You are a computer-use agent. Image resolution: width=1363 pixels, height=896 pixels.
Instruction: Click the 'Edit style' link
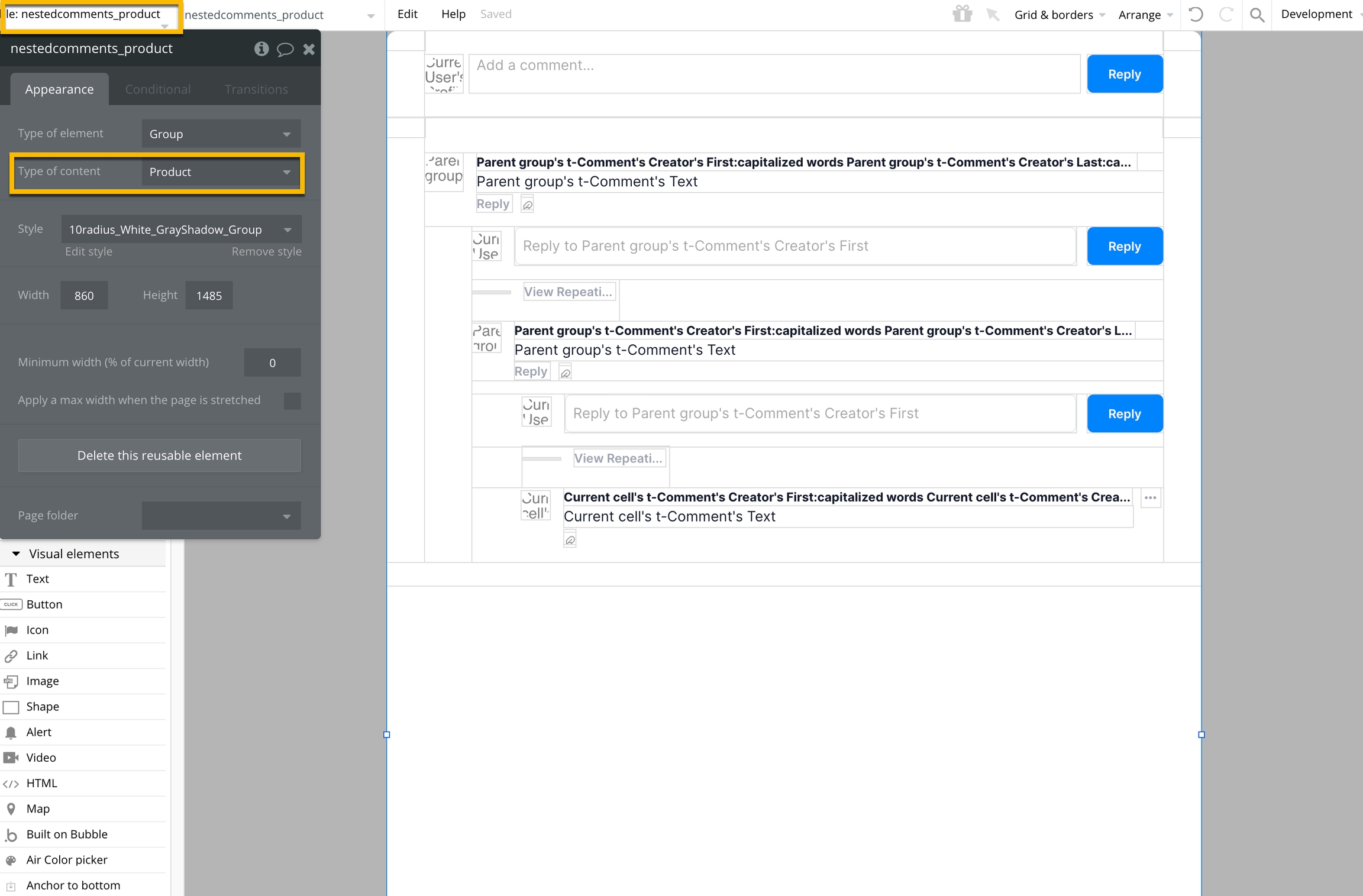coord(88,251)
